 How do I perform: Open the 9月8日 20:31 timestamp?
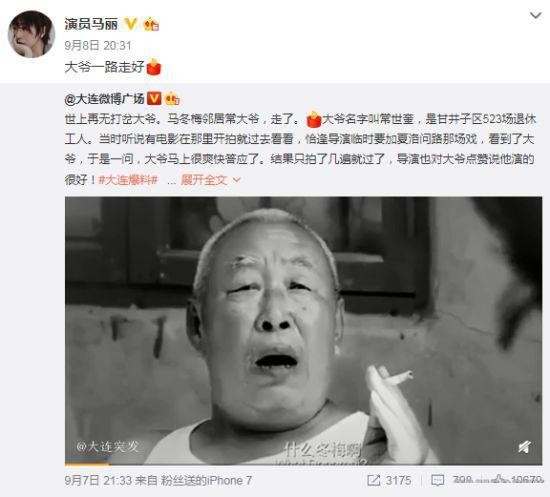98,46
